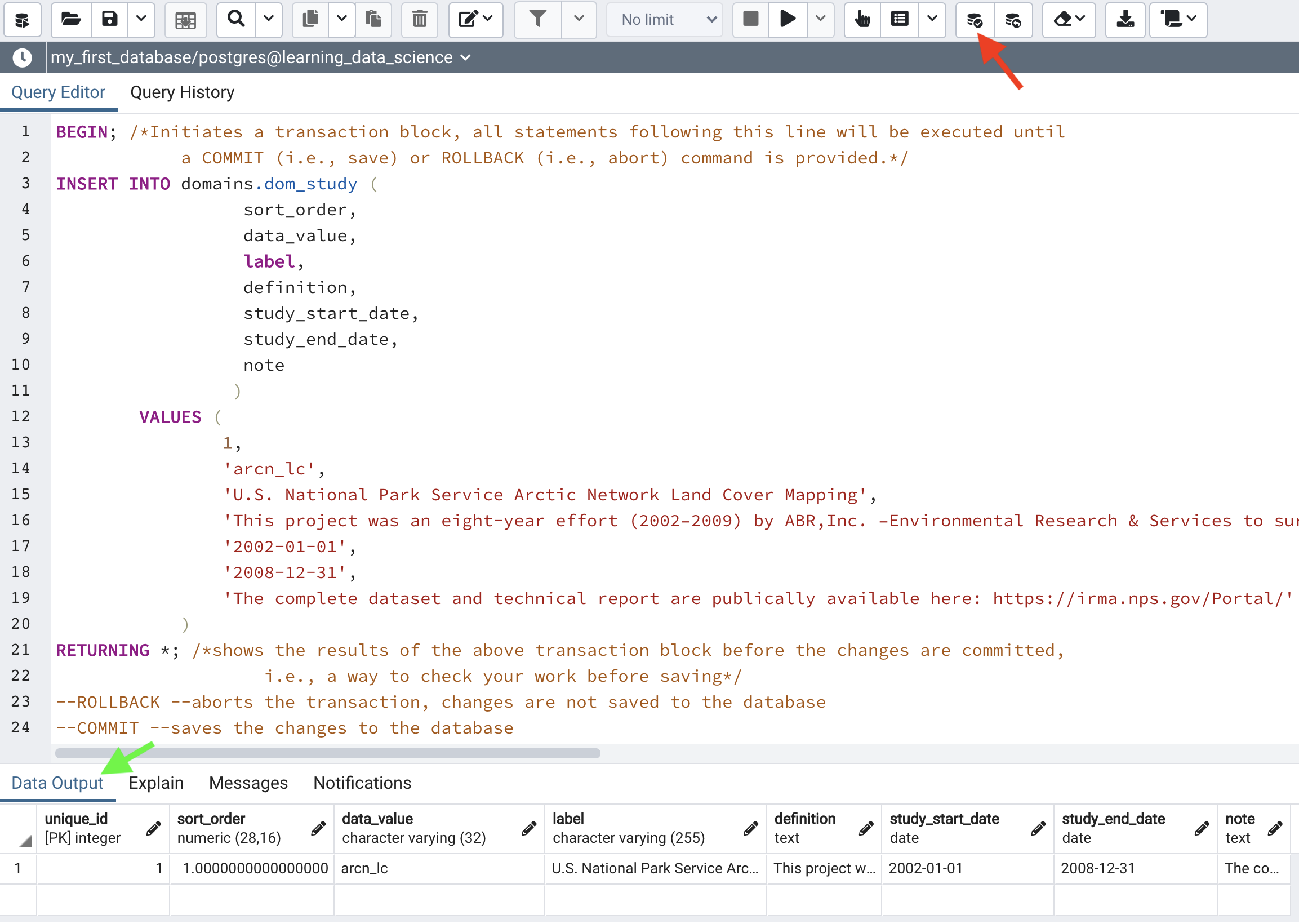
Task: Click the Filter funnel icon
Action: [537, 19]
